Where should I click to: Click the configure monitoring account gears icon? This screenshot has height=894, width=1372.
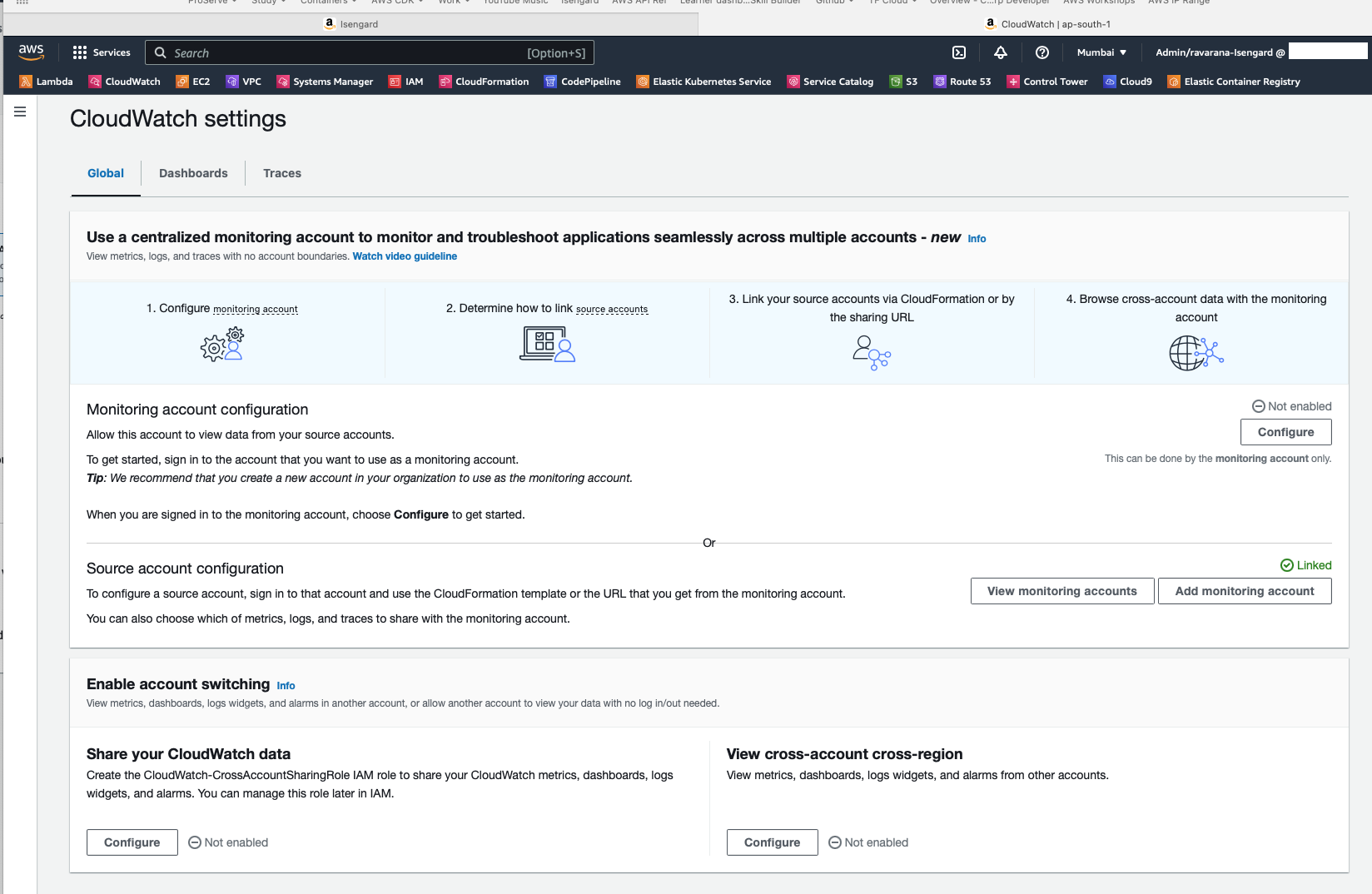tap(222, 344)
